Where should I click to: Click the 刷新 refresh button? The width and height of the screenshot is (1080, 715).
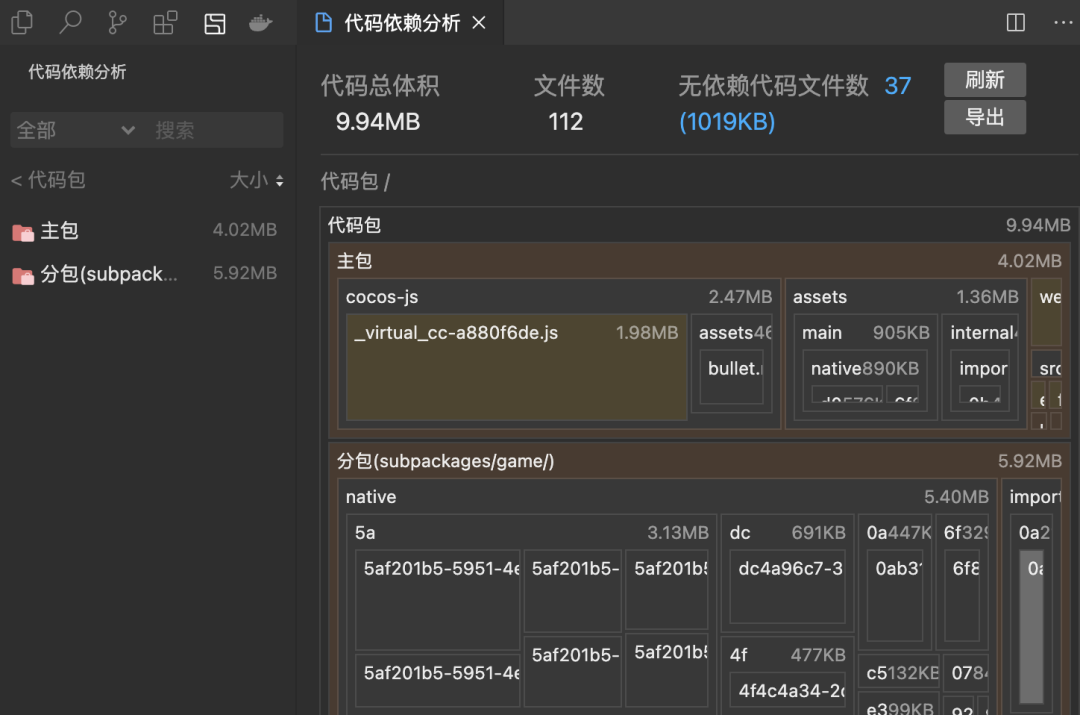click(984, 80)
